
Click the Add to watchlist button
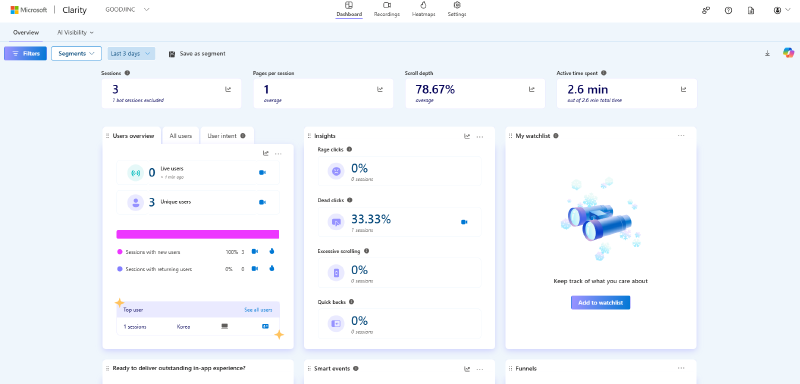pos(601,302)
